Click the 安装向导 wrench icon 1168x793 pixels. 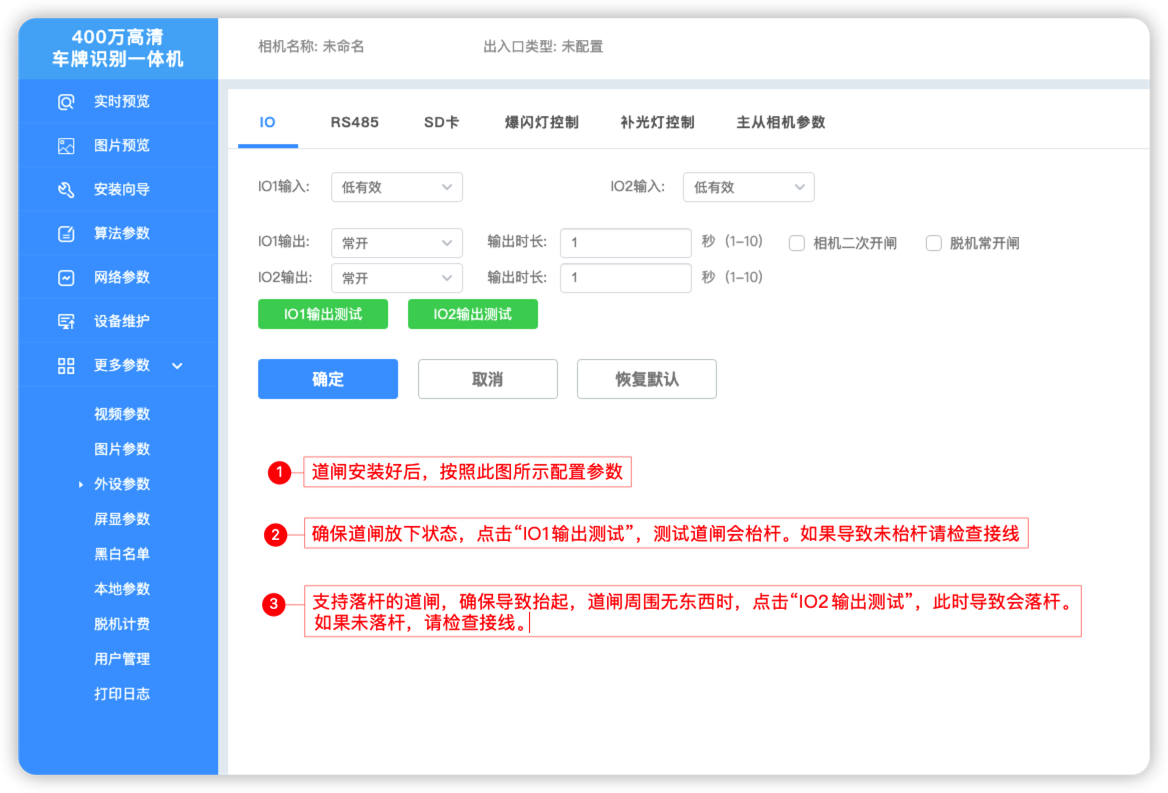tap(66, 190)
